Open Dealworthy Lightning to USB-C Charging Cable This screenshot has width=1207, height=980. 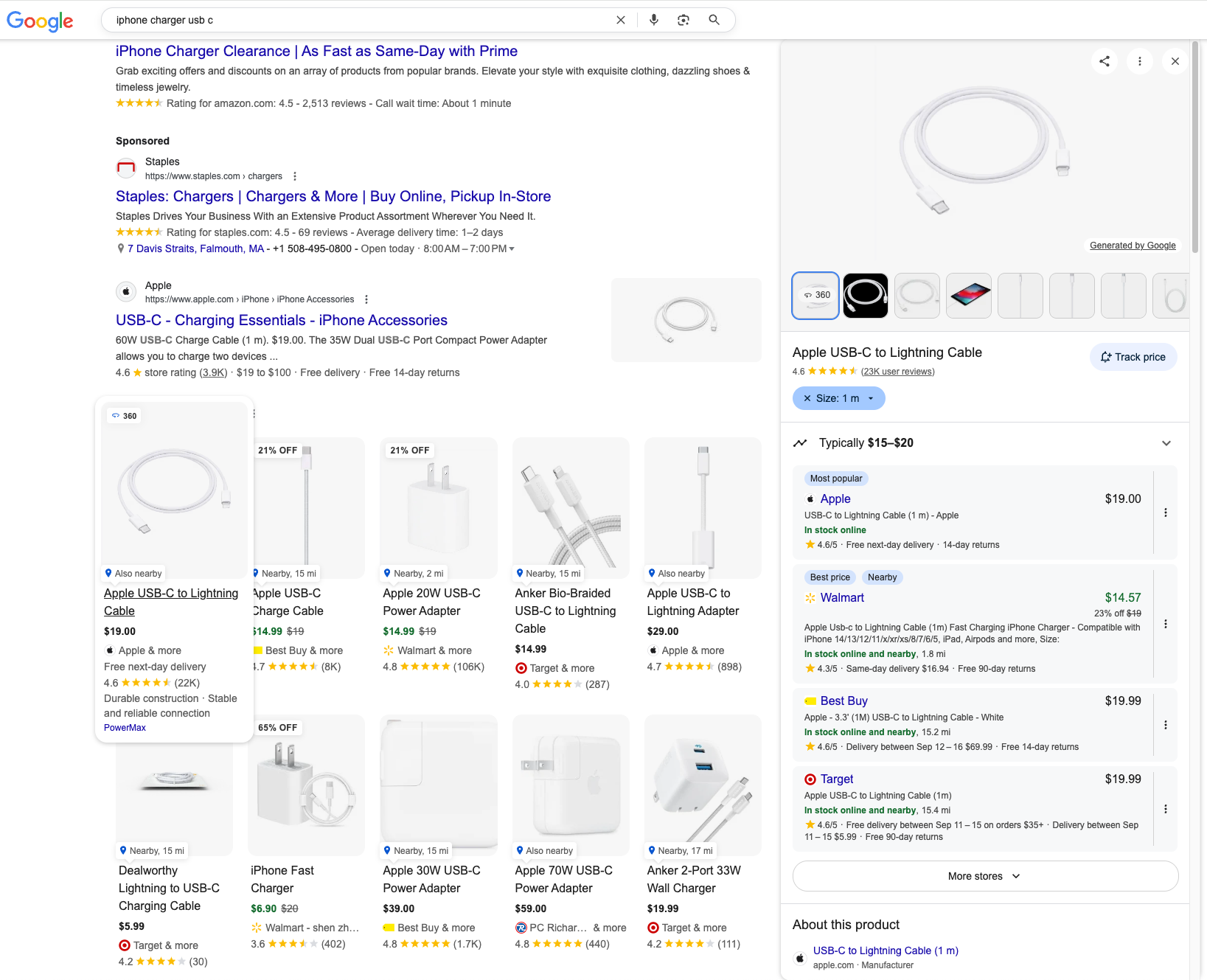[x=169, y=888]
